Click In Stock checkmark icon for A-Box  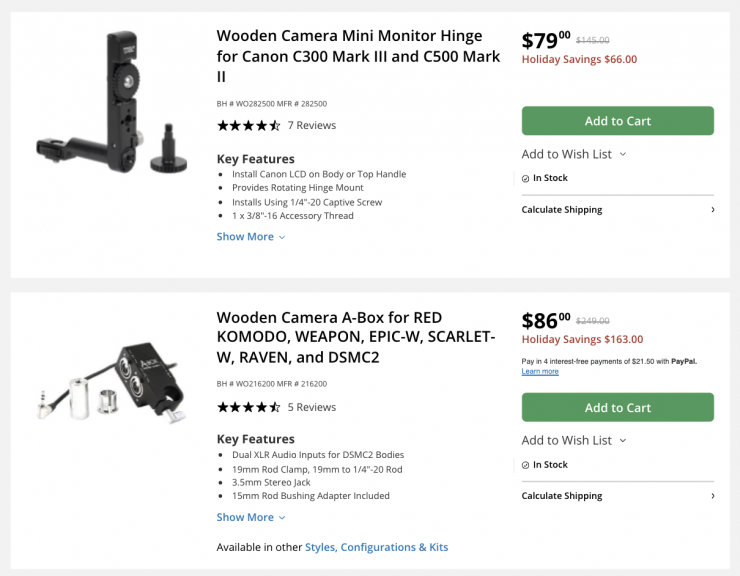(x=526, y=465)
